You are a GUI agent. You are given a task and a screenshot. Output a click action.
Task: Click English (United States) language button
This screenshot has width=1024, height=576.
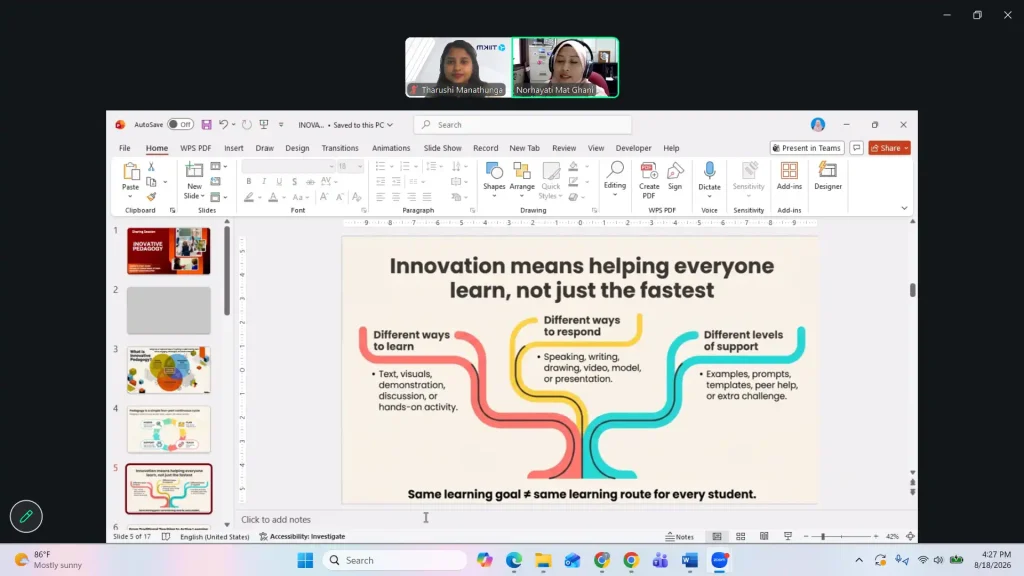pos(215,536)
